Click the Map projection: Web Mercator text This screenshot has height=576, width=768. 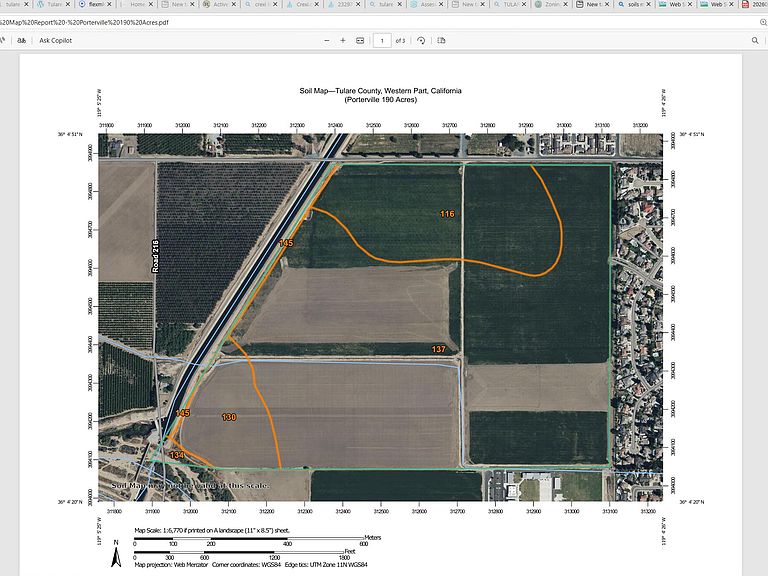coord(170,565)
